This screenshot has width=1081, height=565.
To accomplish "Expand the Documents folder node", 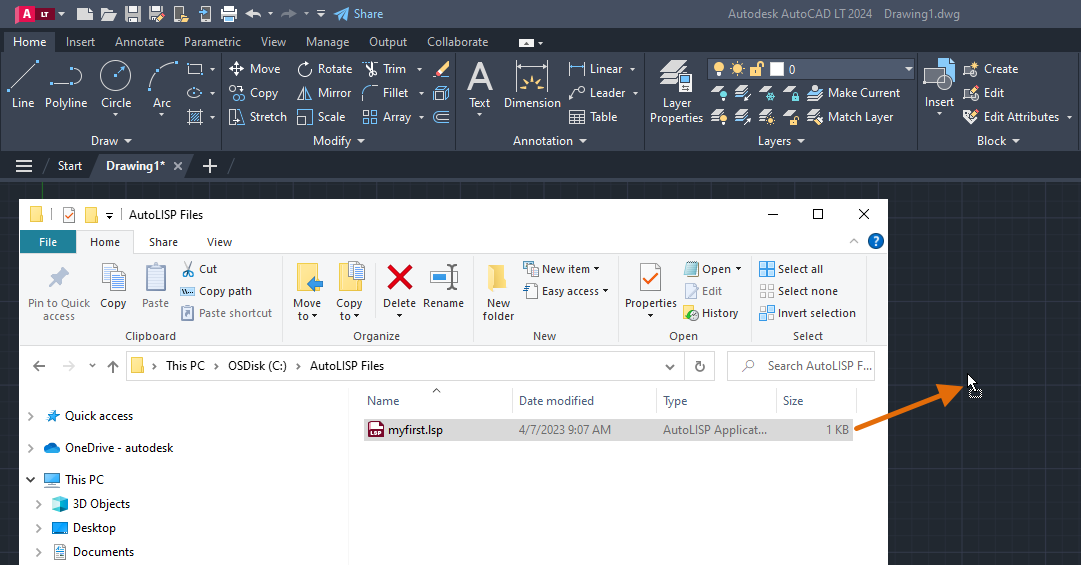I will 39,552.
